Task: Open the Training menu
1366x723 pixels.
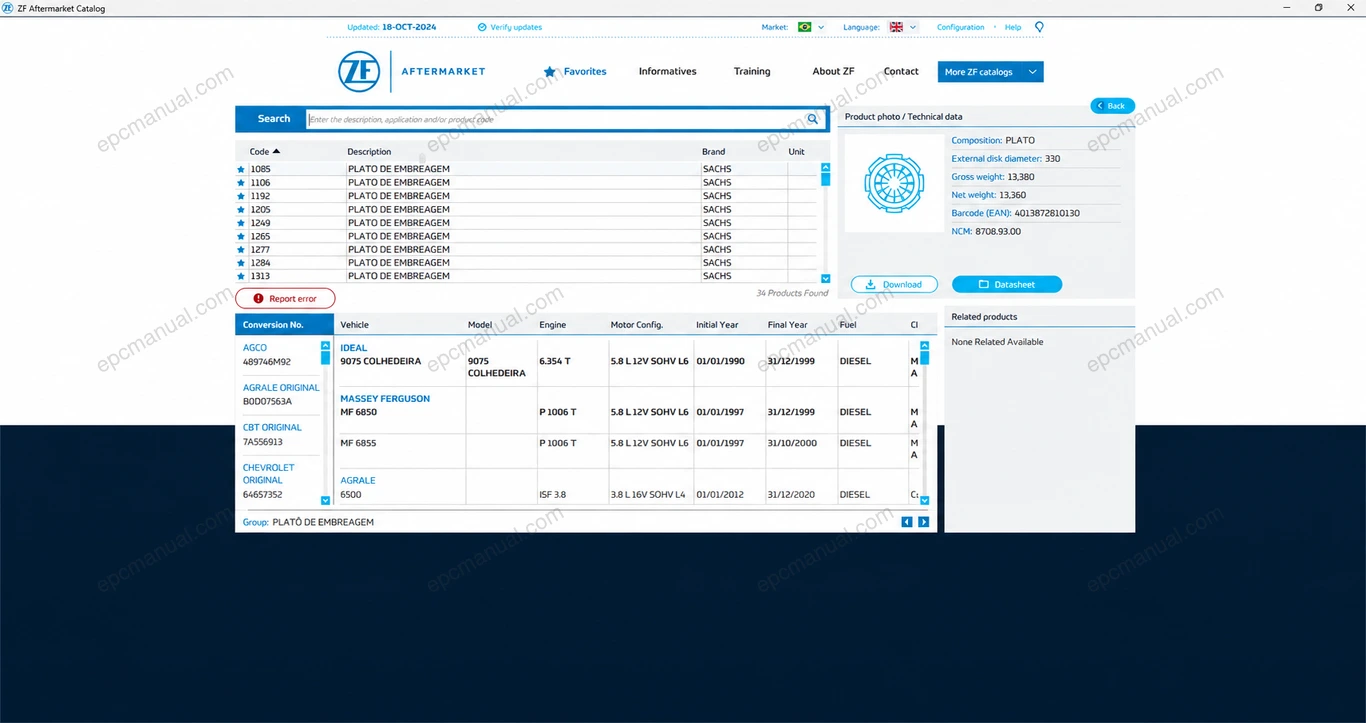Action: [752, 72]
